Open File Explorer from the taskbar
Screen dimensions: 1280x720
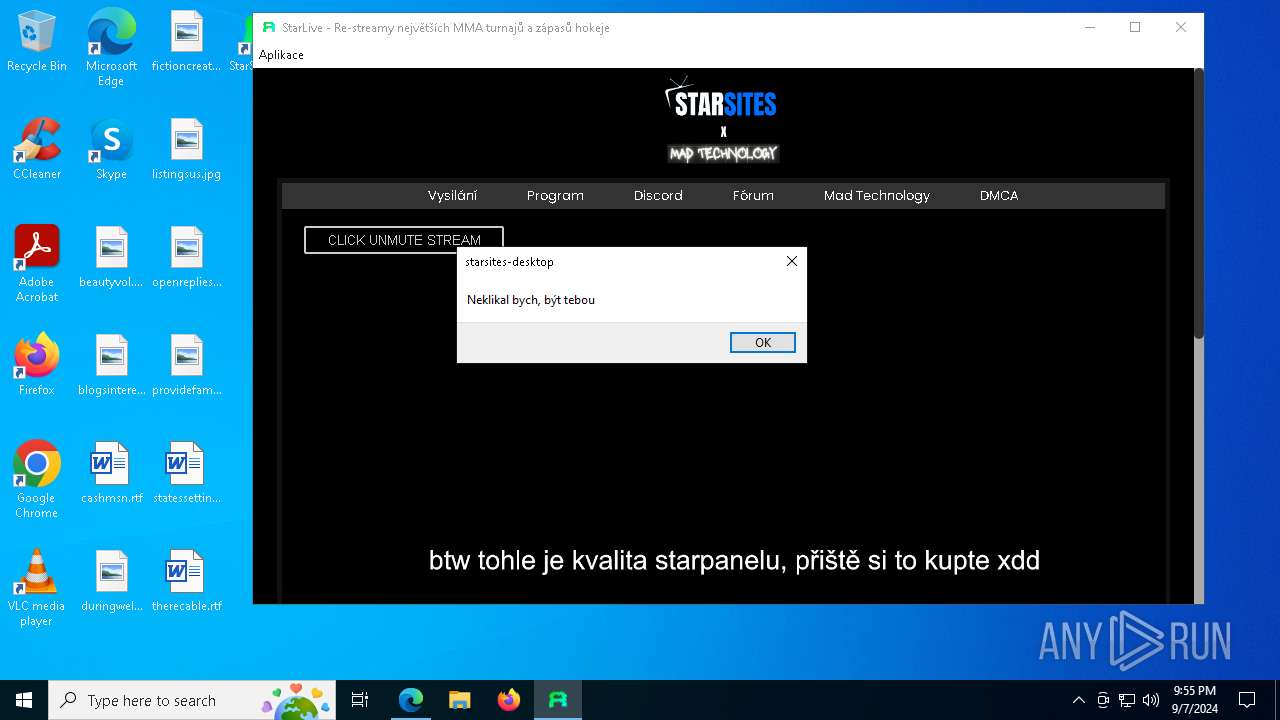coord(460,700)
